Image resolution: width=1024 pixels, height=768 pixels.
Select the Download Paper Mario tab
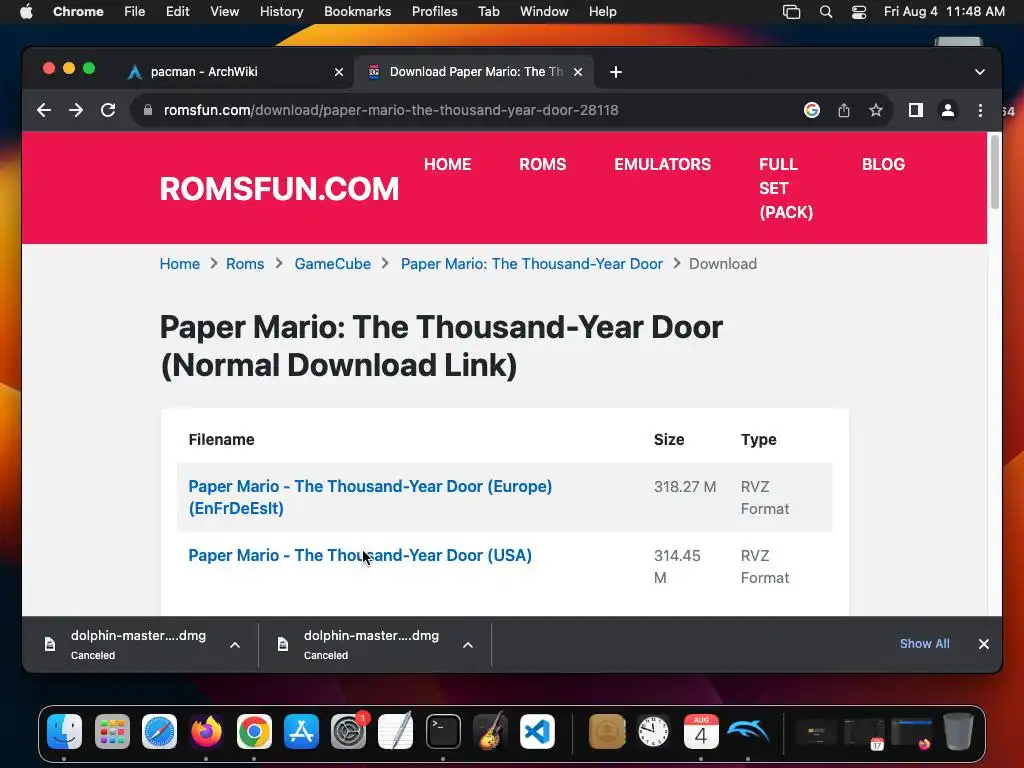pos(473,72)
